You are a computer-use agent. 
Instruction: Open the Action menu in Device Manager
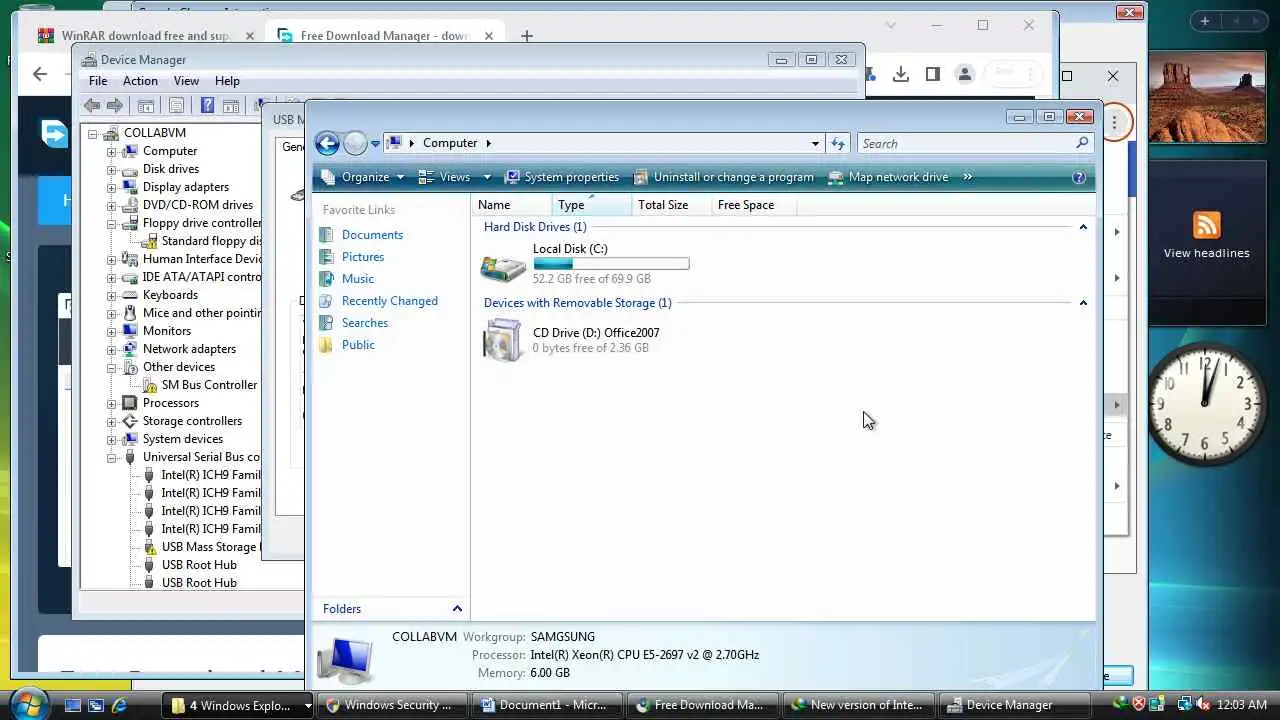tap(140, 81)
